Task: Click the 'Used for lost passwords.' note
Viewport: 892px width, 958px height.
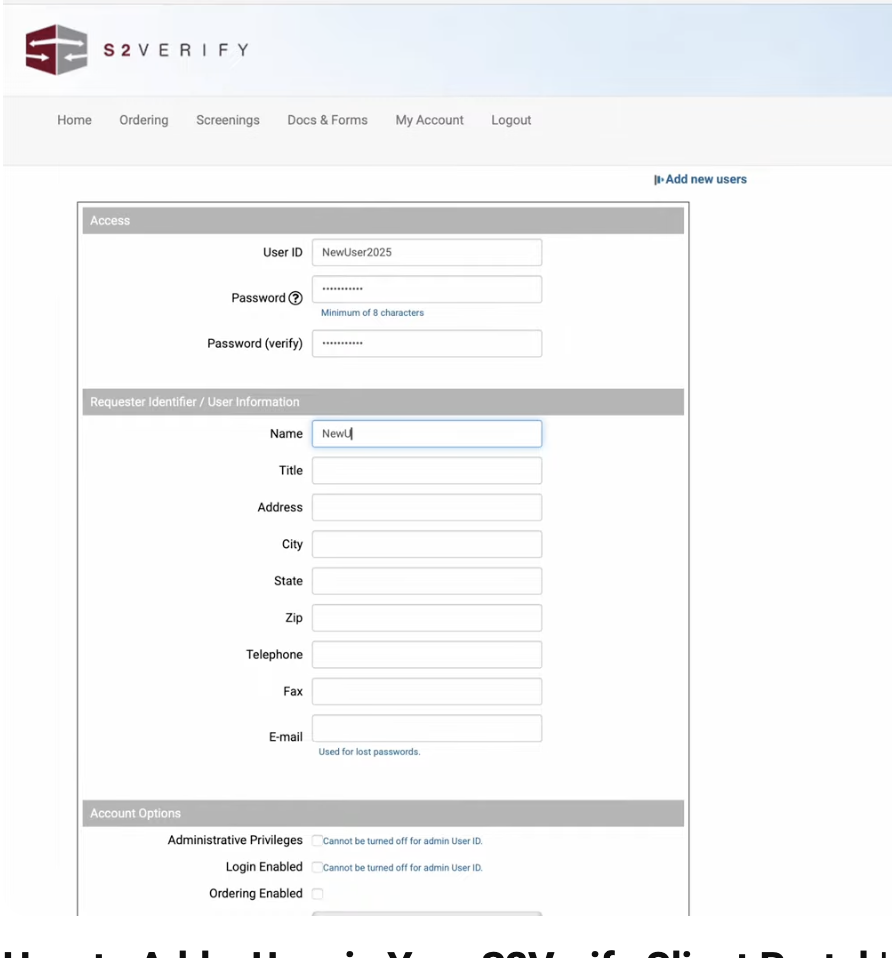Action: [x=369, y=752]
